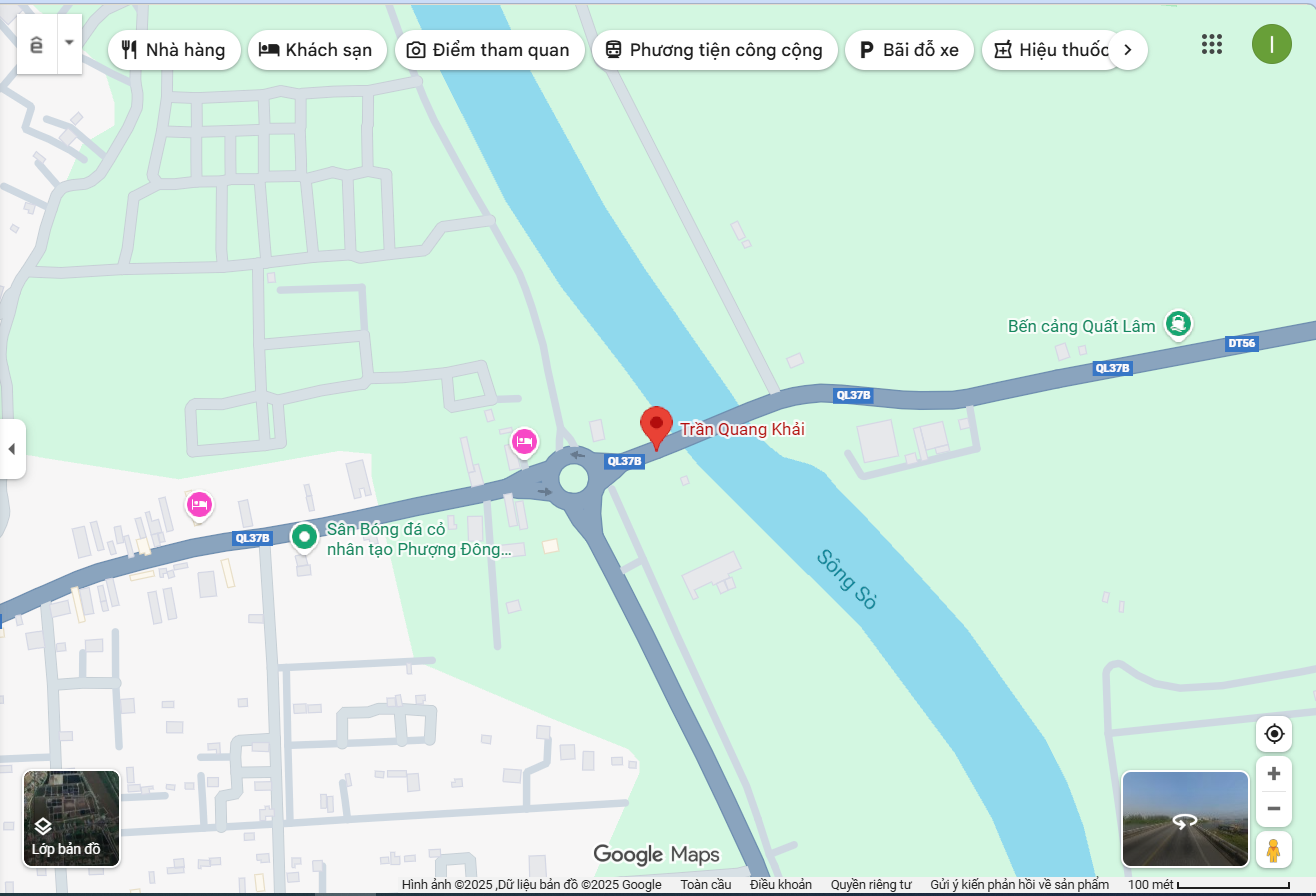Screen dimensions: 1316x896
Task: Toggle Lớp bản đồ satellite layer
Action: (71, 818)
